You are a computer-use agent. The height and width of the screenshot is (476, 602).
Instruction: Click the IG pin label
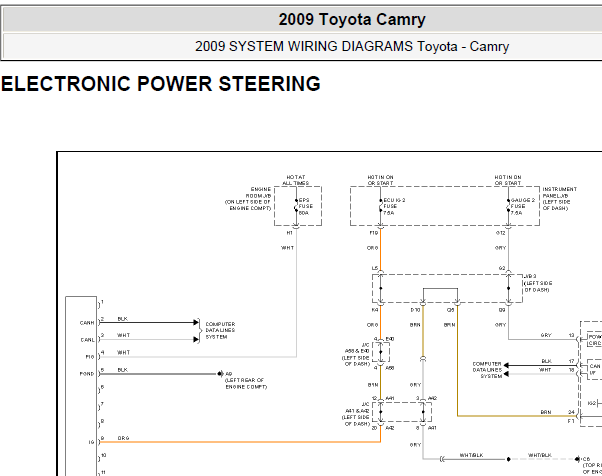(91, 442)
